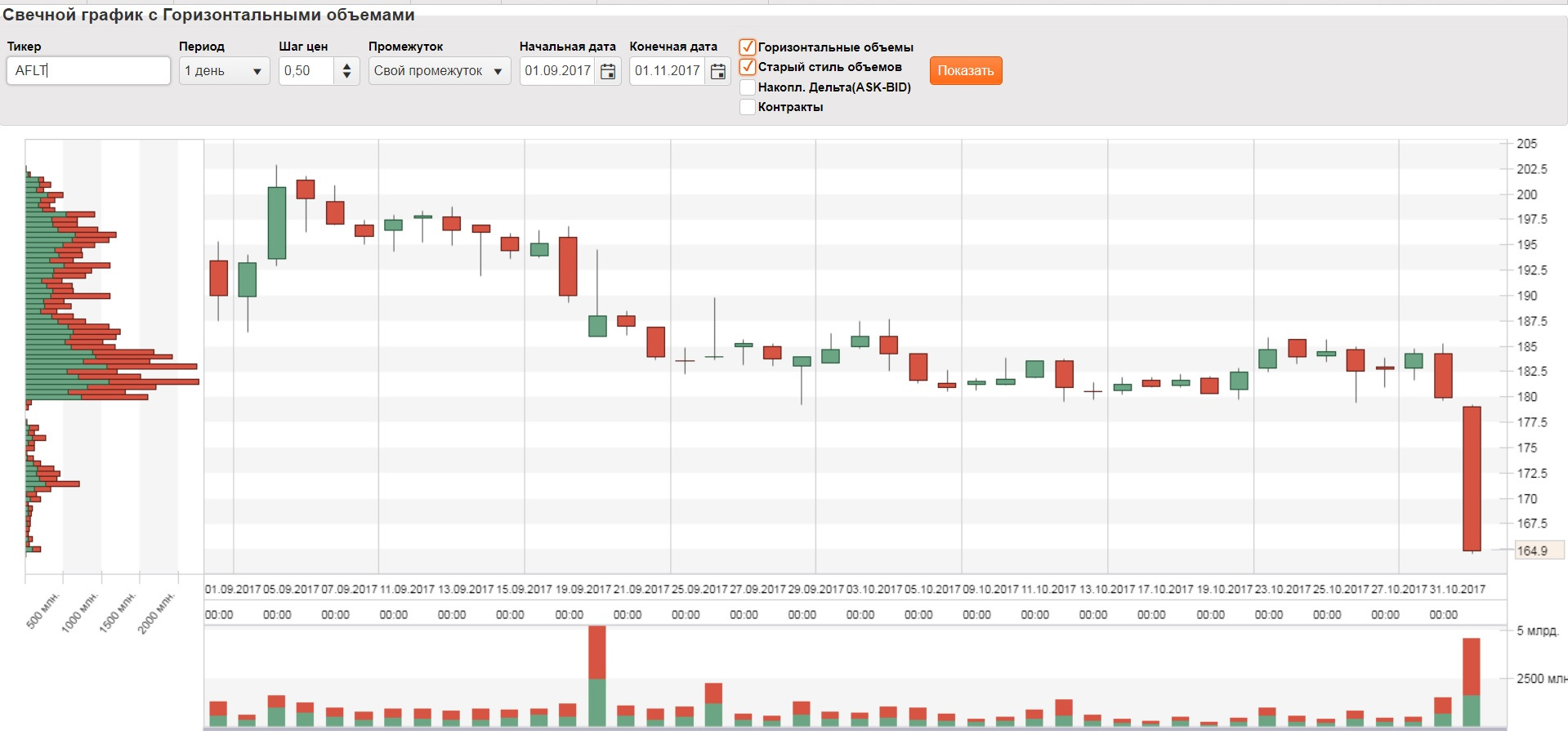Click the tall red candle of 31.10.2017
This screenshot has height=731, width=1568.
(x=1472, y=478)
